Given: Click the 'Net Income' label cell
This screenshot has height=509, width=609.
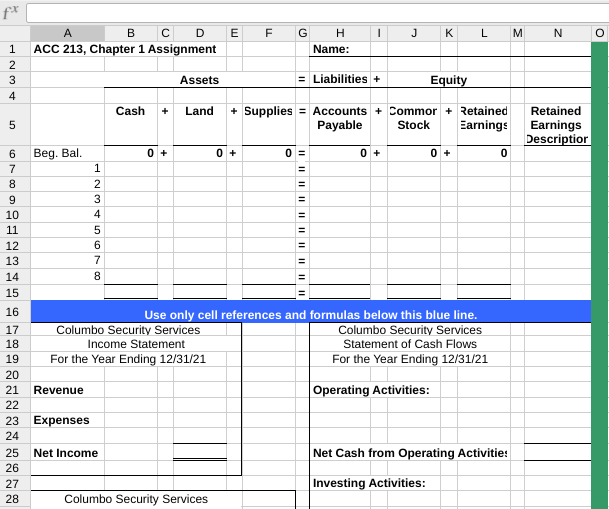Looking at the screenshot, I should (67, 453).
